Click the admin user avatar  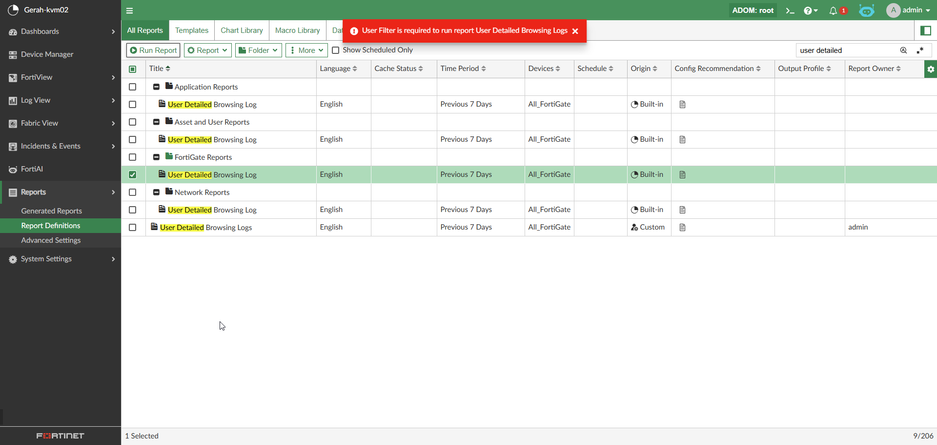click(893, 10)
